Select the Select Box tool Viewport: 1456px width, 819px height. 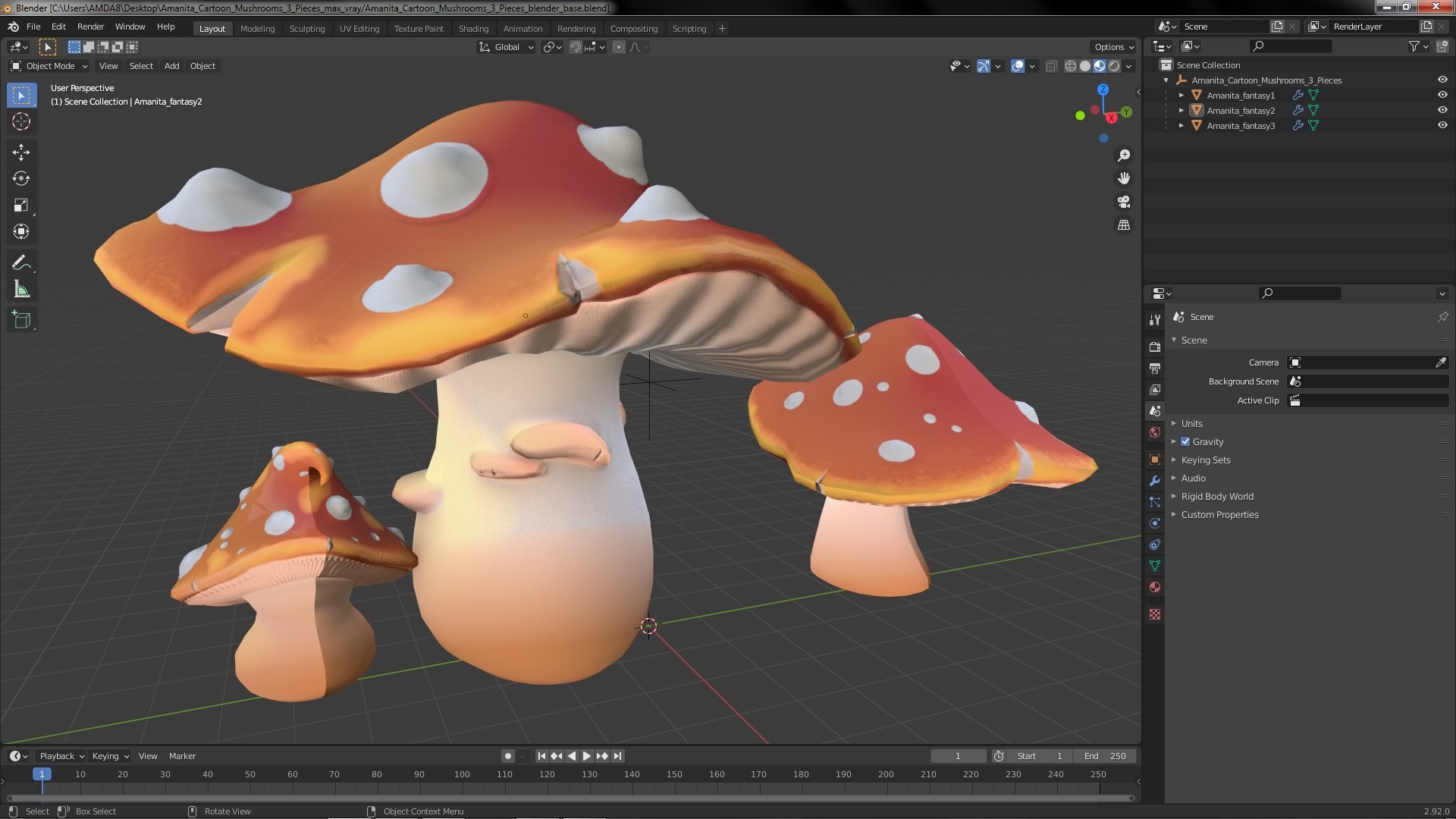[21, 96]
